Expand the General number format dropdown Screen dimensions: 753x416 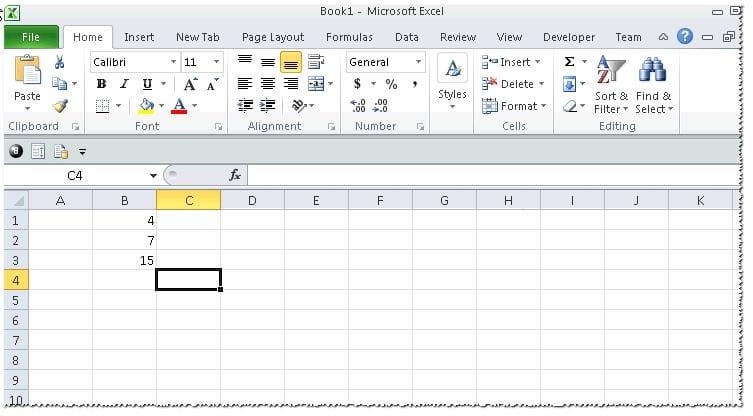click(418, 62)
